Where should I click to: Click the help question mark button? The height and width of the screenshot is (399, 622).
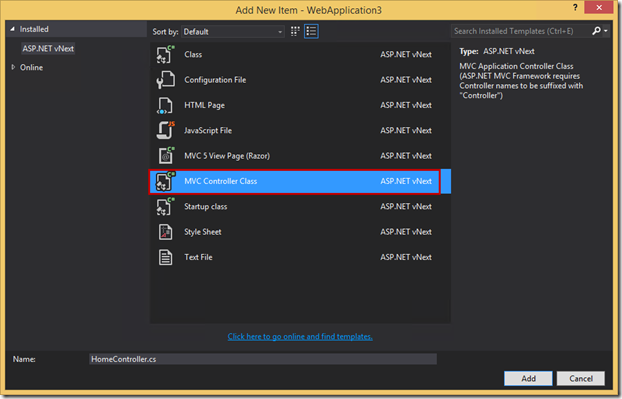coord(575,8)
